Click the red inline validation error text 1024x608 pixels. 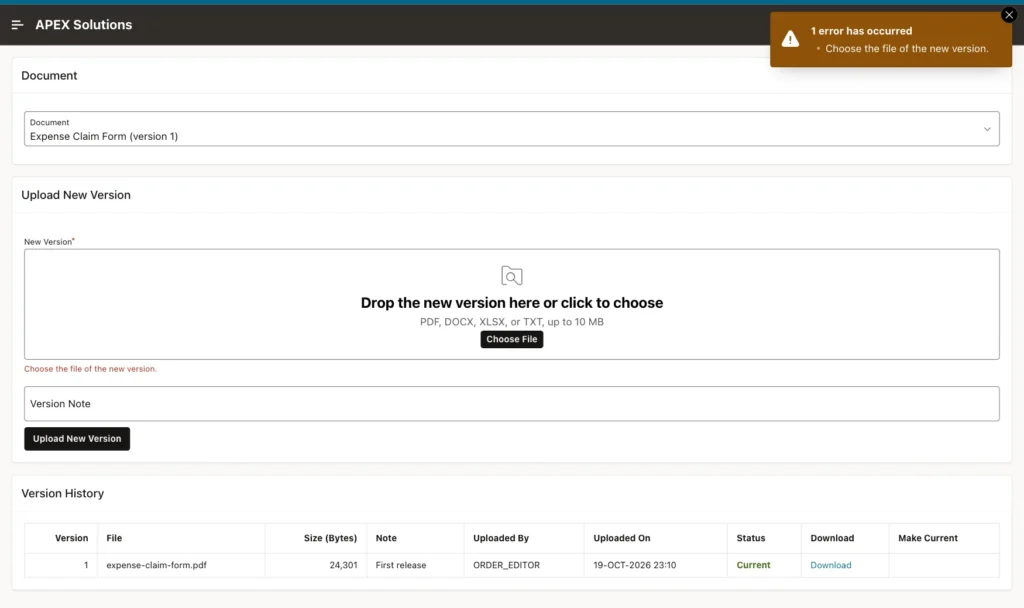point(90,369)
